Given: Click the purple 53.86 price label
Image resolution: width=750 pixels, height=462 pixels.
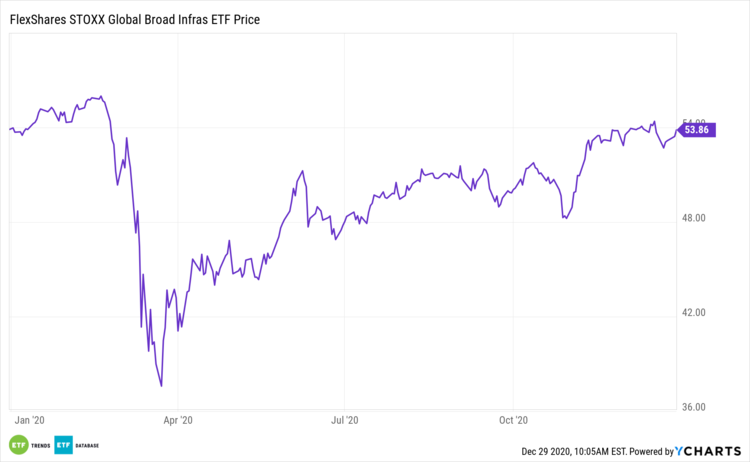Looking at the screenshot, I should [697, 129].
